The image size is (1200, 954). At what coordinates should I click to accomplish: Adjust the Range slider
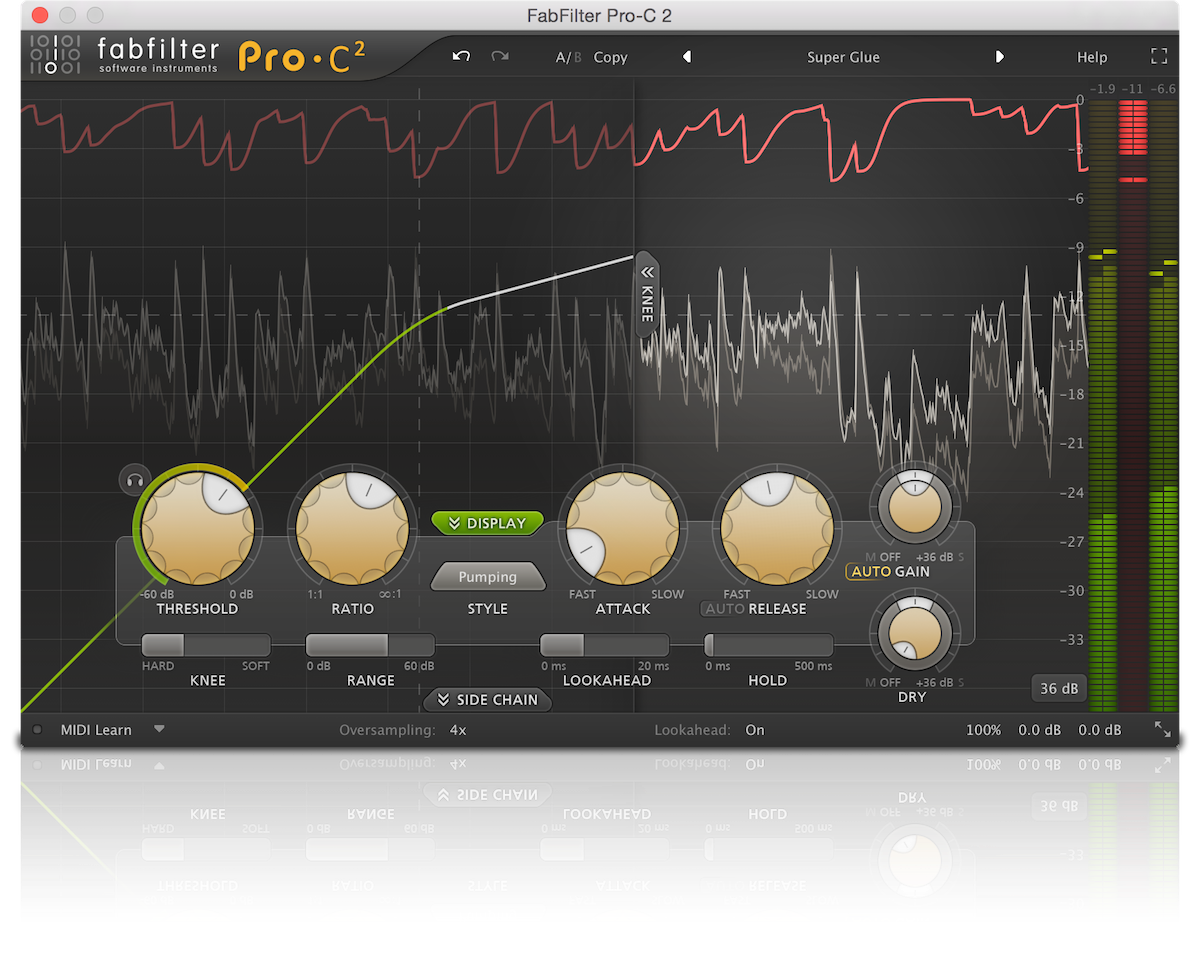point(369,645)
